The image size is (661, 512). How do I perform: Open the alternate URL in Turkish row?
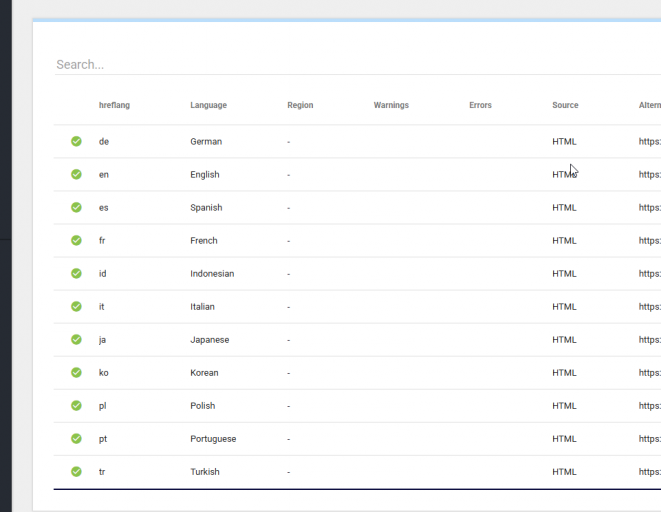[650, 472]
